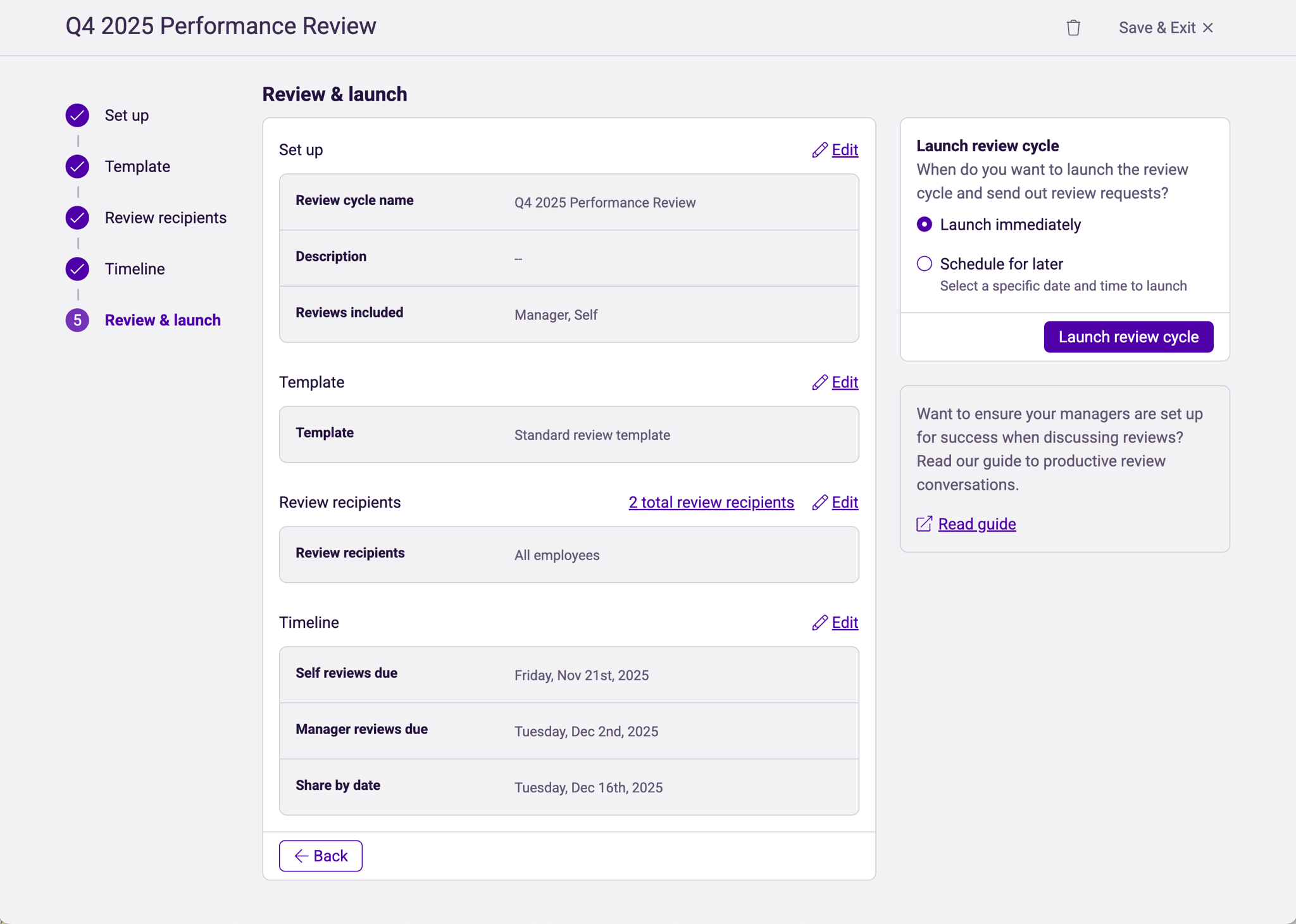Click pencil icon in Timeline section

pyautogui.click(x=819, y=623)
